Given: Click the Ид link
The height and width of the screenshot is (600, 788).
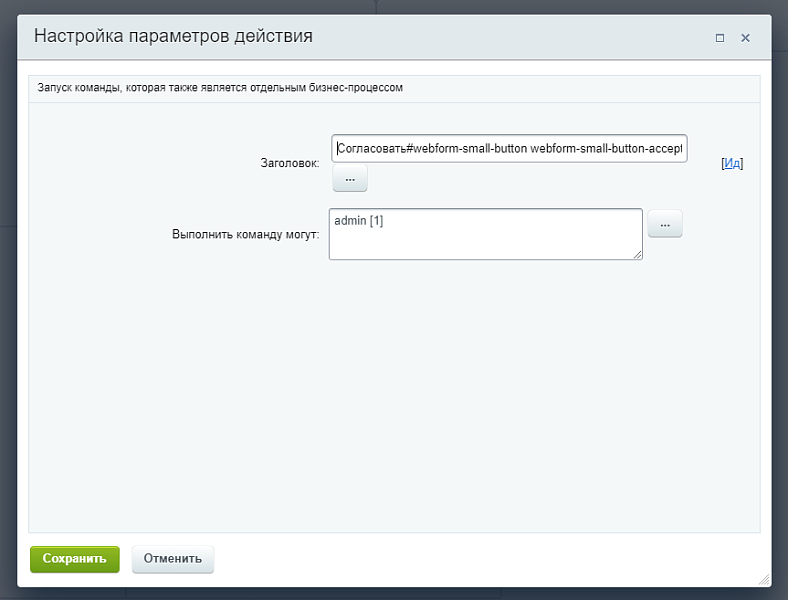Looking at the screenshot, I should coord(732,163).
